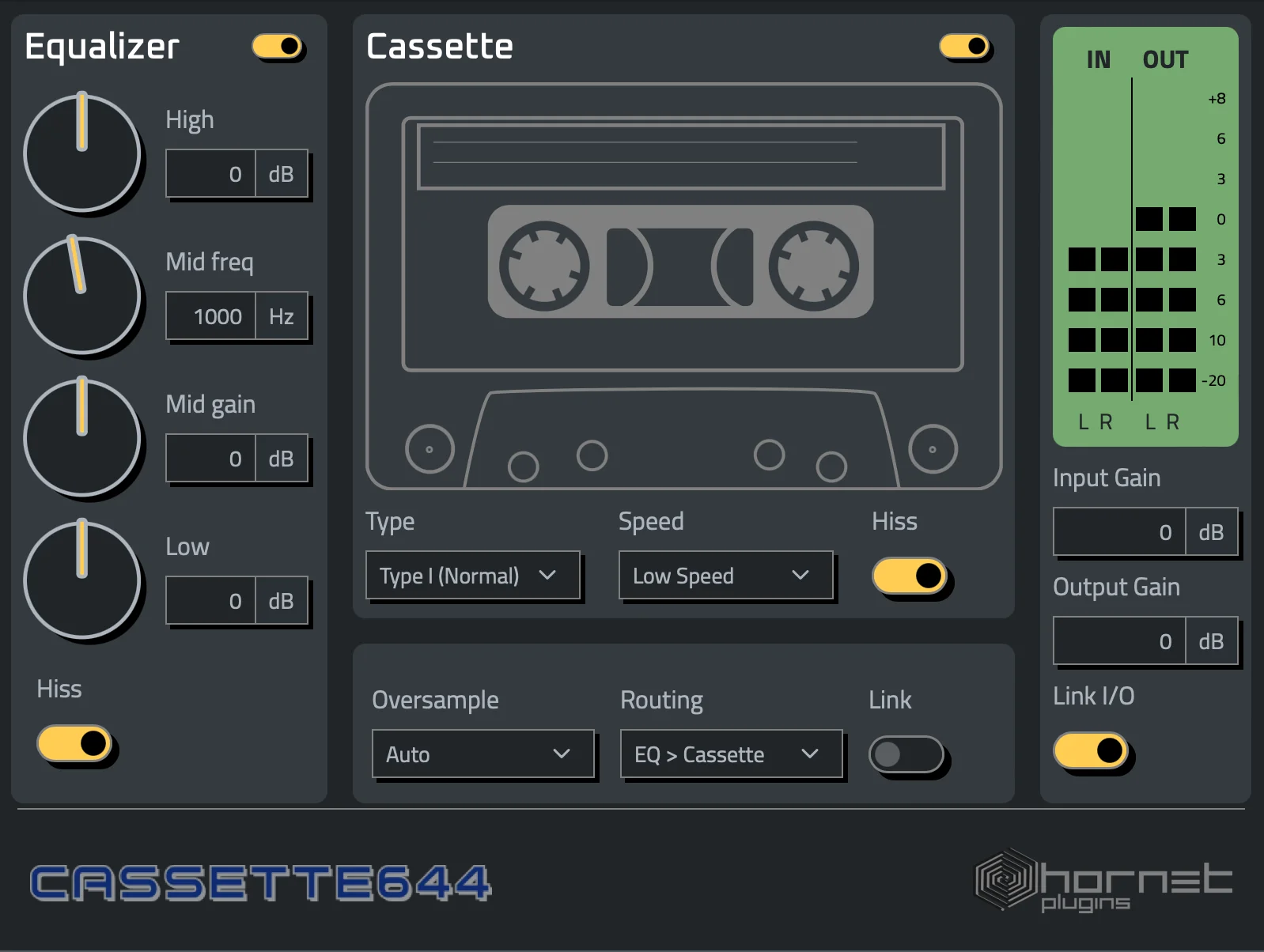This screenshot has width=1264, height=952.
Task: Click the CASSETTE644 logo
Action: 260,883
